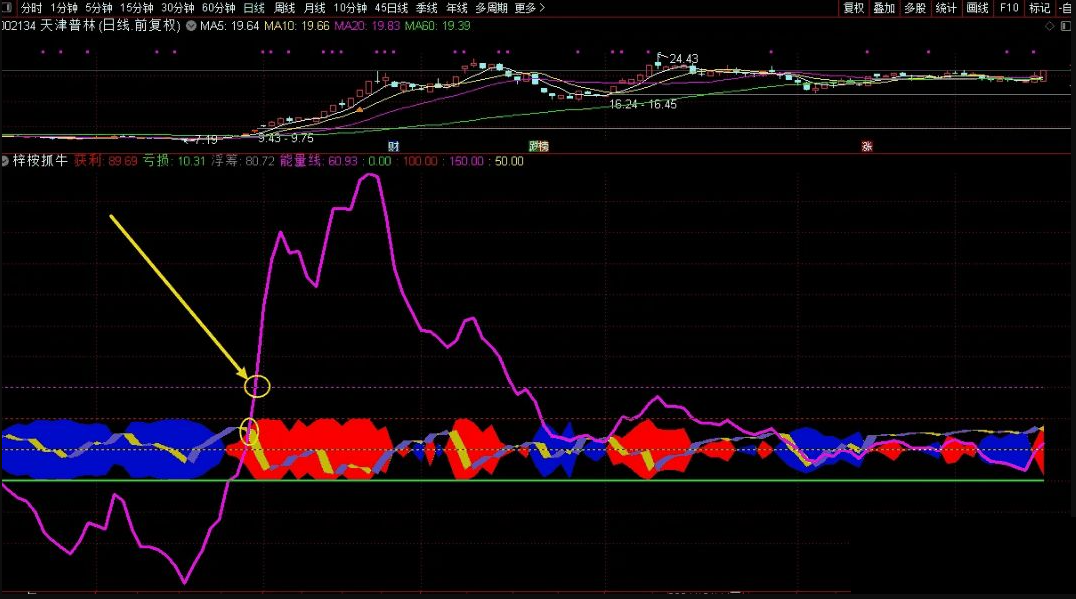Toggle the side panel layout icon
The width and height of the screenshot is (1076, 599).
1066,26
